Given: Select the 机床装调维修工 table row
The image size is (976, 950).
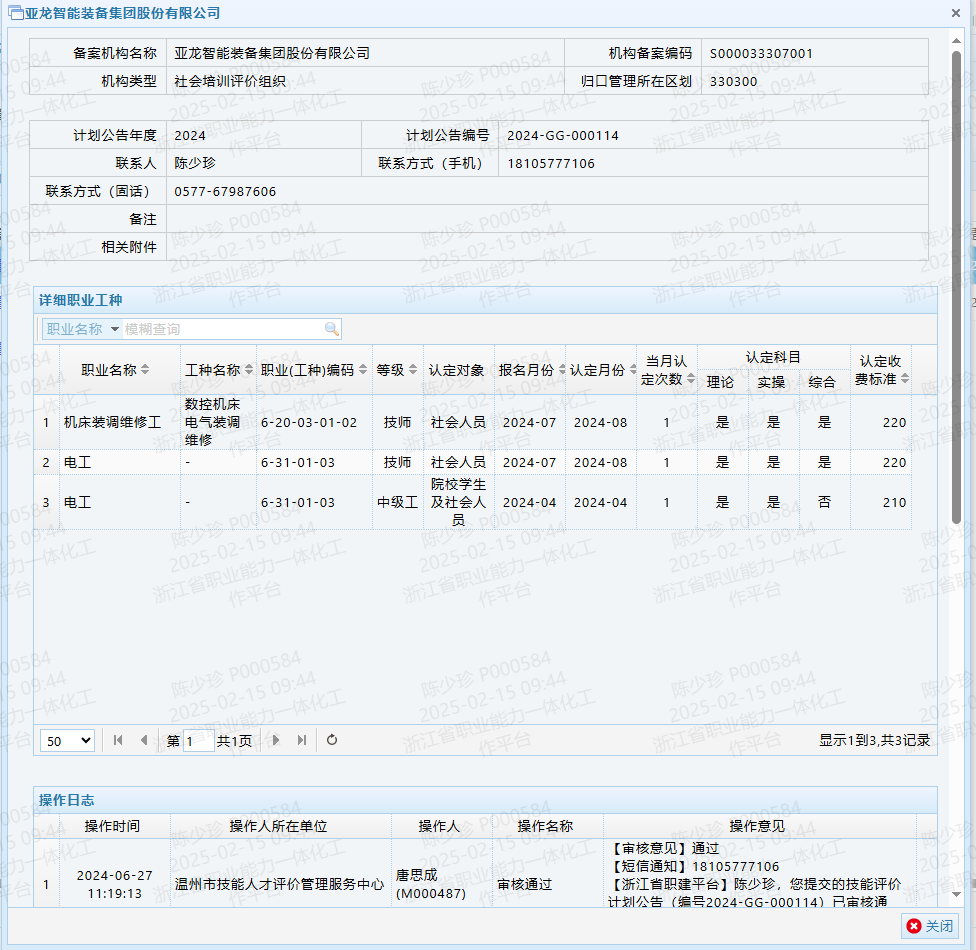Looking at the screenshot, I should (112, 423).
